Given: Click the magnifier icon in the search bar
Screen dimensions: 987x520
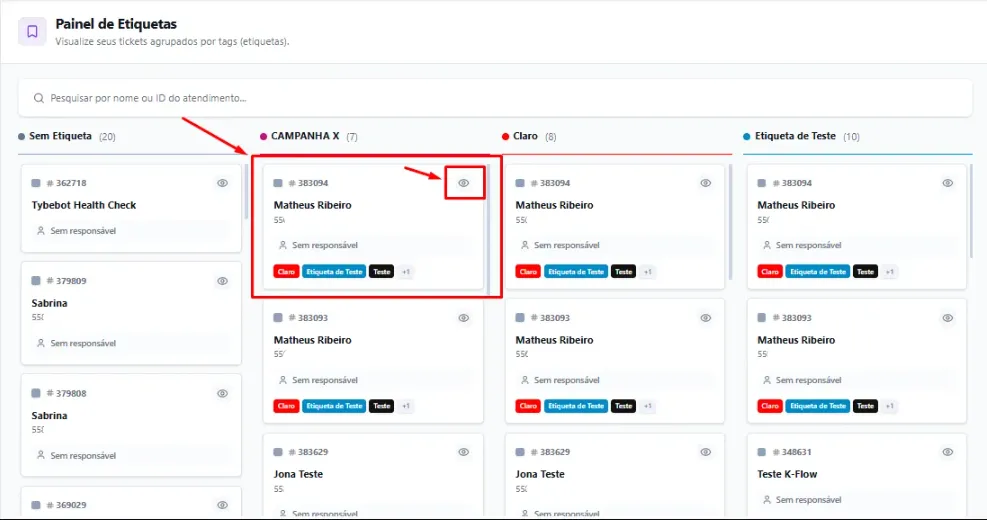Looking at the screenshot, I should 39,98.
